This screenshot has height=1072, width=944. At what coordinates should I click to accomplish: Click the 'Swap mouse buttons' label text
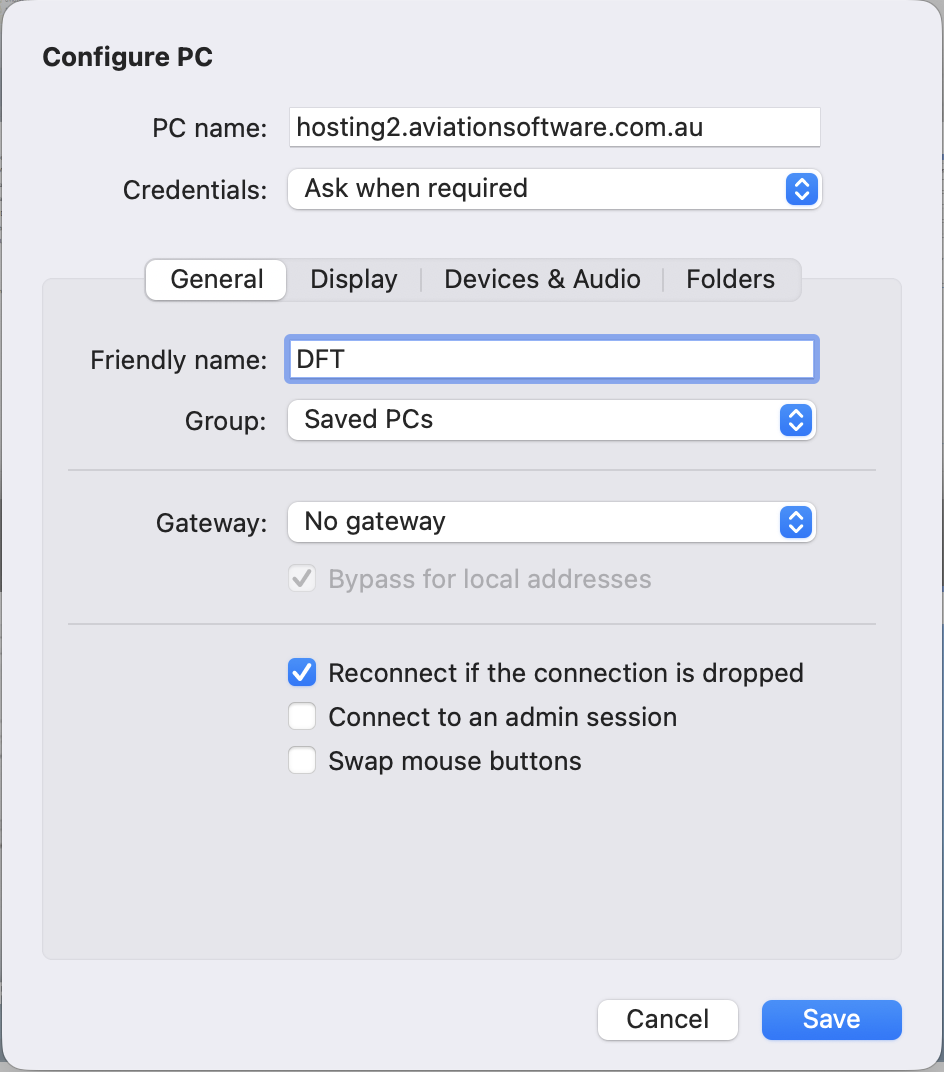(455, 761)
